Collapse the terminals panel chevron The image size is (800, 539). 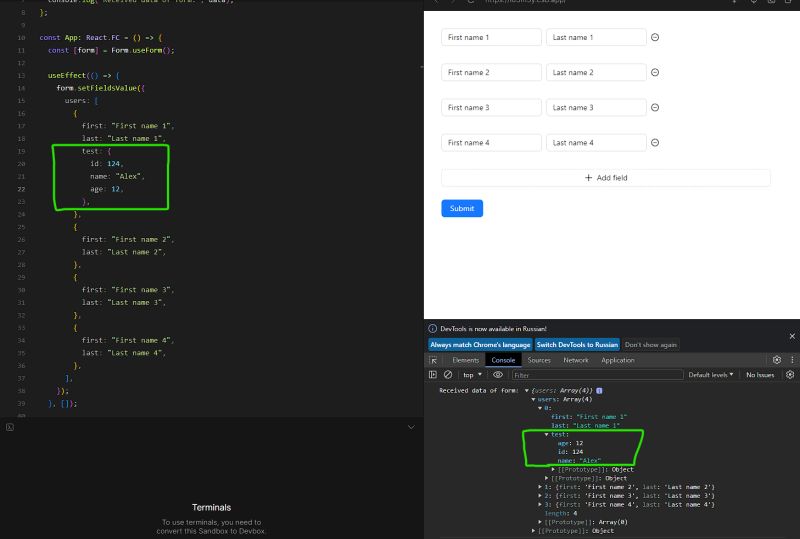(411, 427)
